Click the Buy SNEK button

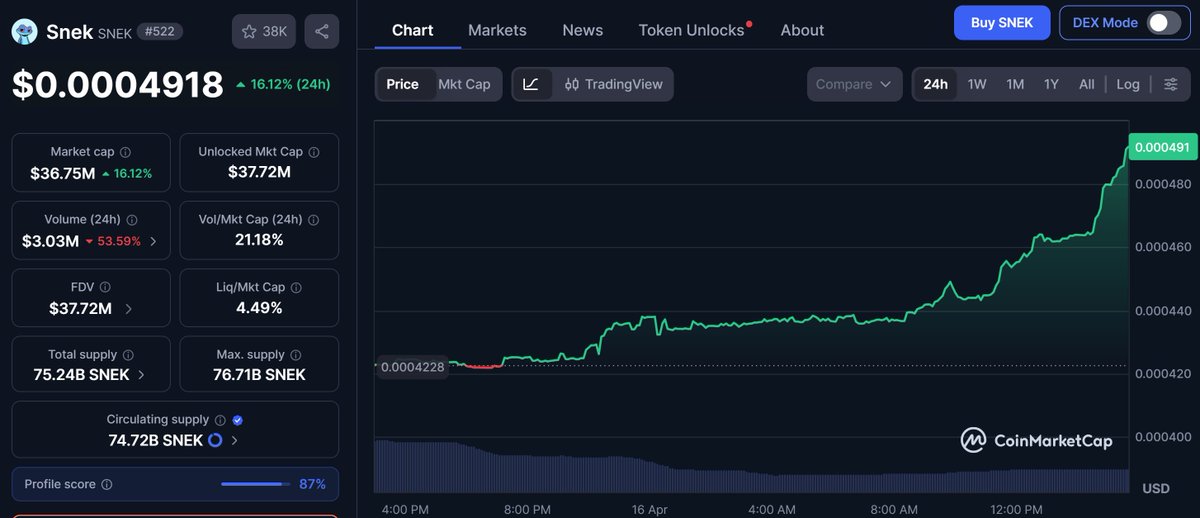[1001, 23]
